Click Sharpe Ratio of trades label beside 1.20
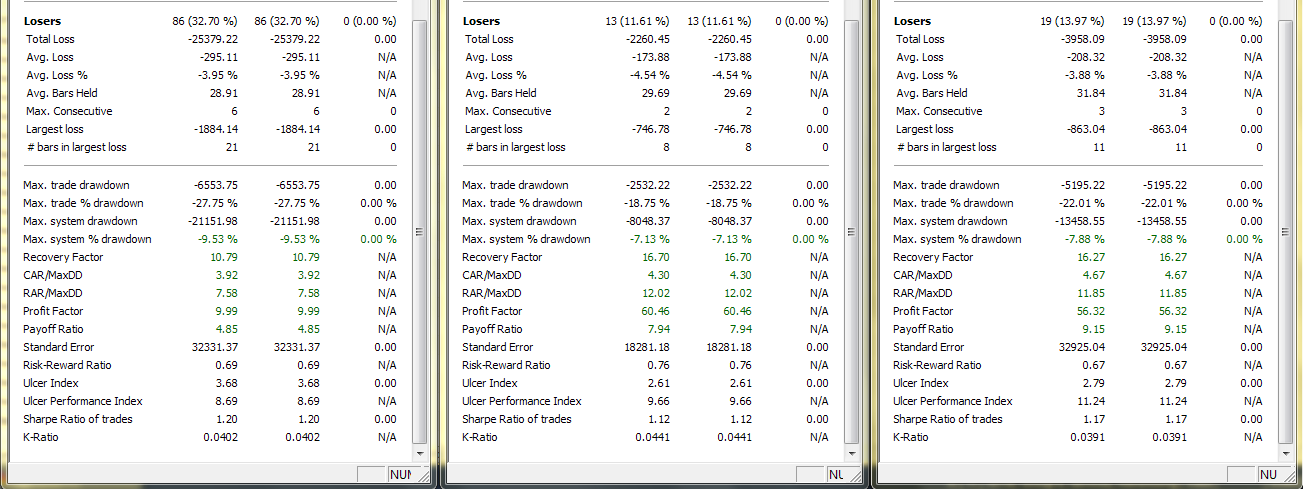 pyautogui.click(x=78, y=419)
